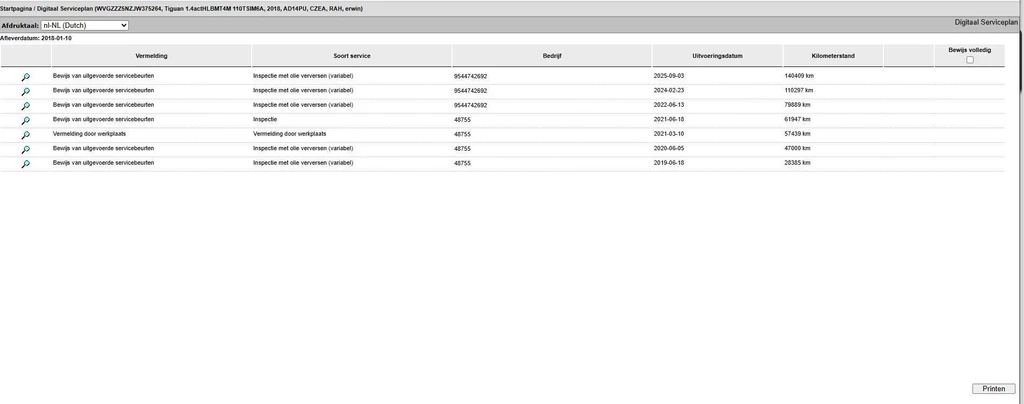Click the Afleverdatum 2018-01-10 text
Viewport: 1024px width, 404px height.
(34, 37)
